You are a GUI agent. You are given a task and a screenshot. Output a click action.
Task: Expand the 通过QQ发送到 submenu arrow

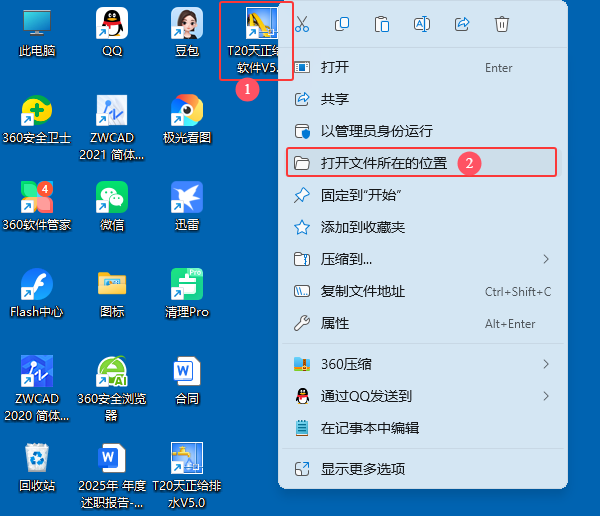546,396
